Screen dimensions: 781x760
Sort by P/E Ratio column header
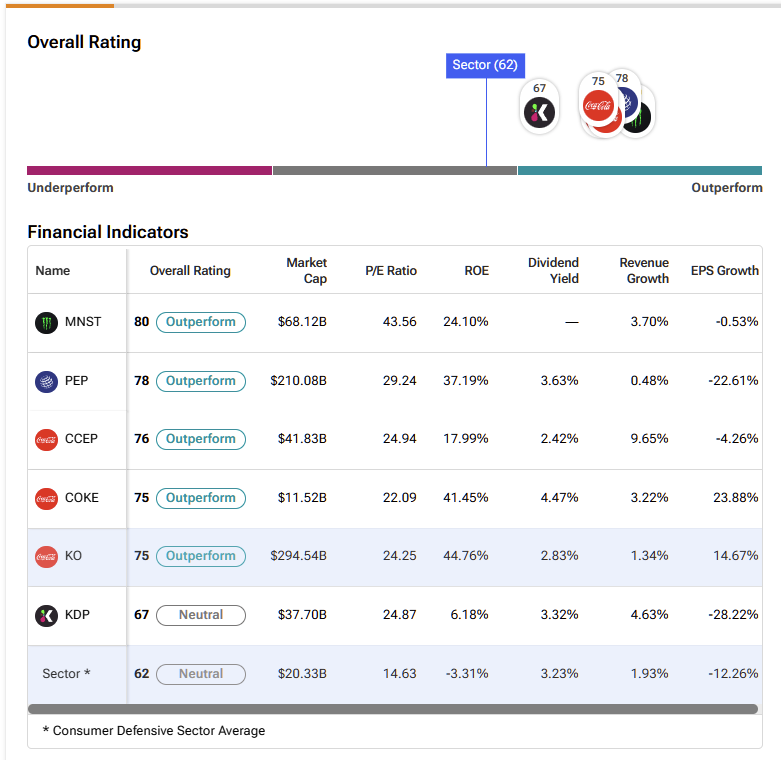coord(391,270)
